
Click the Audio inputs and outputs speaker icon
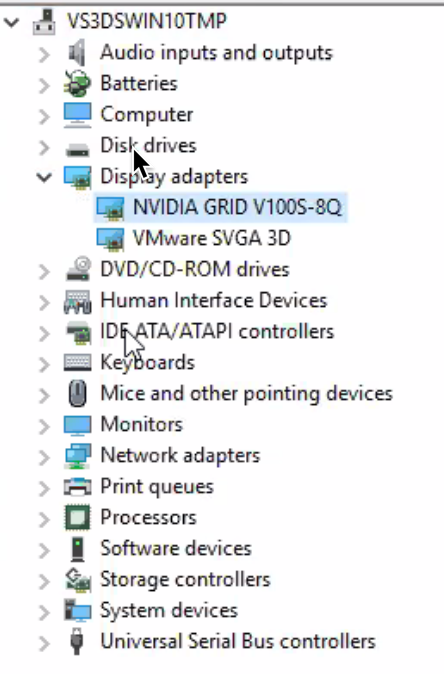pyautogui.click(x=77, y=53)
